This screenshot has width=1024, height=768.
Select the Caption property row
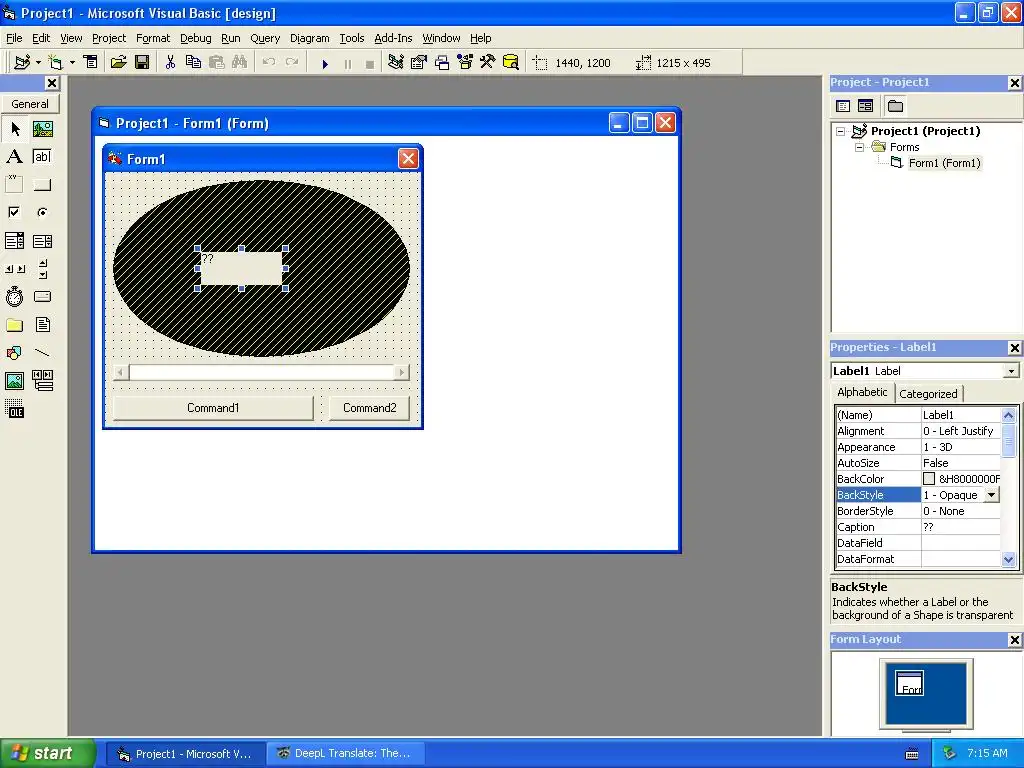[918, 527]
